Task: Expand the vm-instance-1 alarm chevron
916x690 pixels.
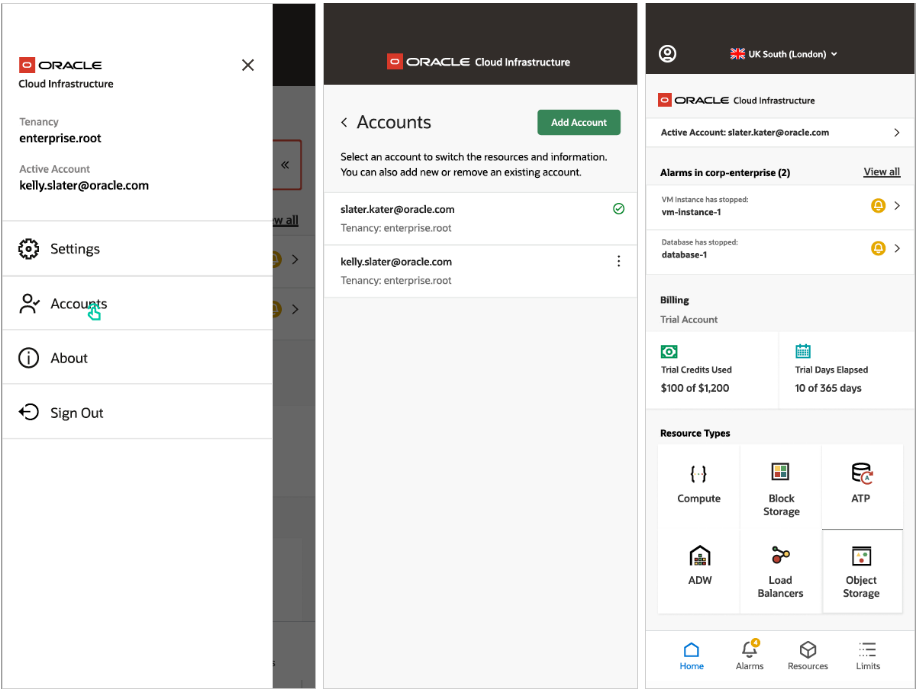Action: click(899, 206)
